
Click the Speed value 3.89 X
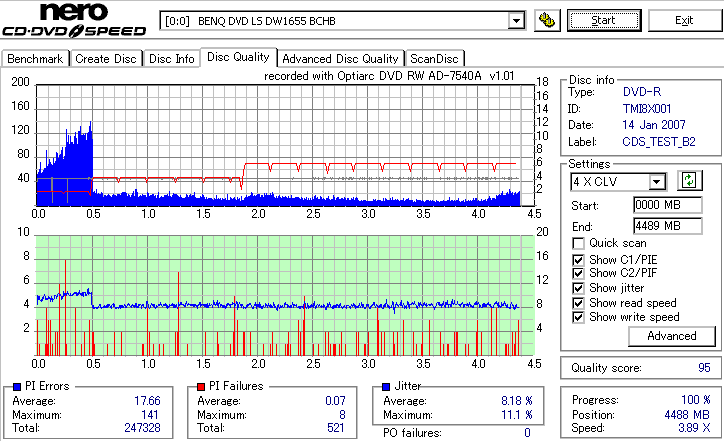click(694, 428)
